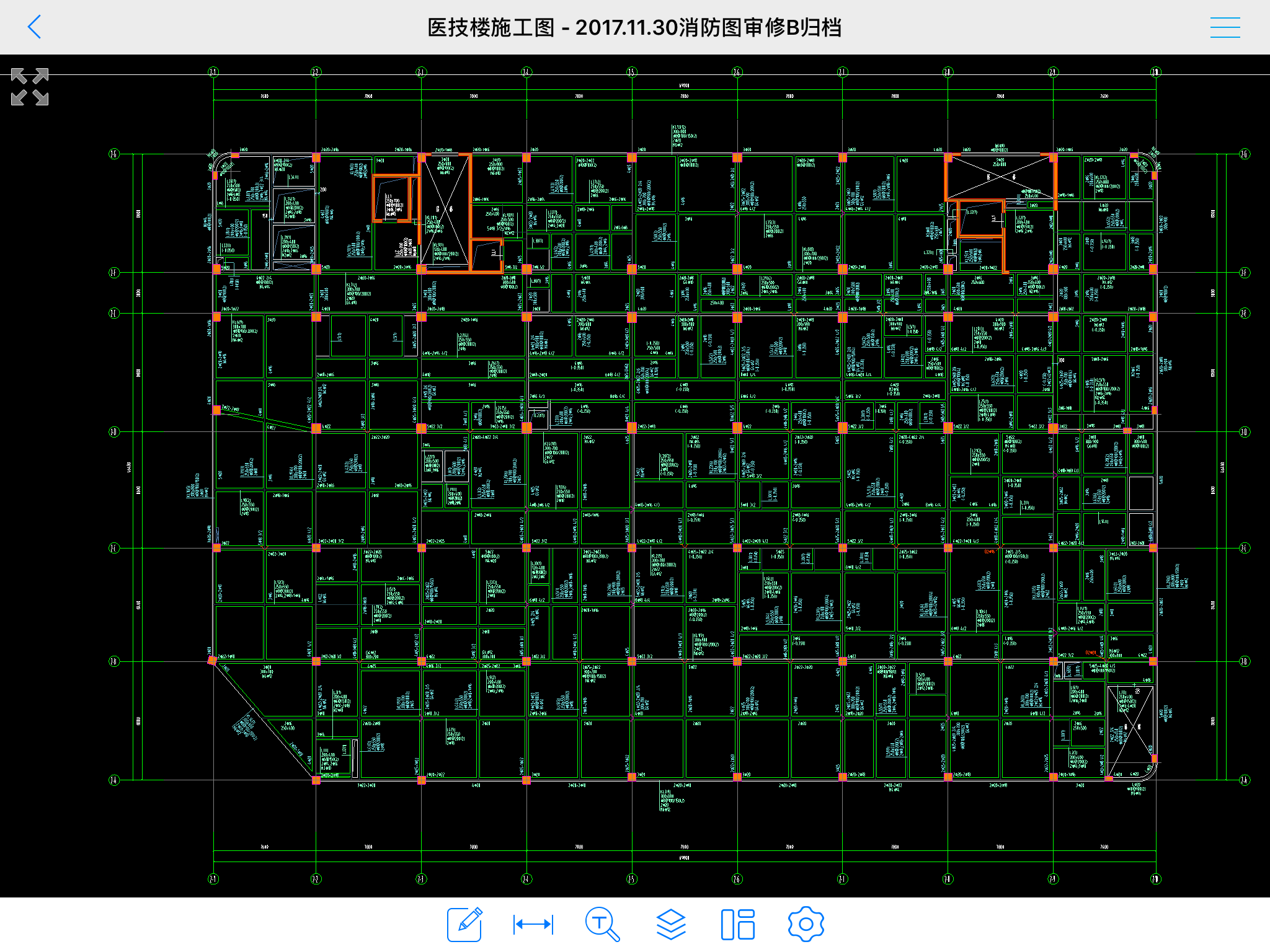Select the annotate pencil tool

coord(465,924)
